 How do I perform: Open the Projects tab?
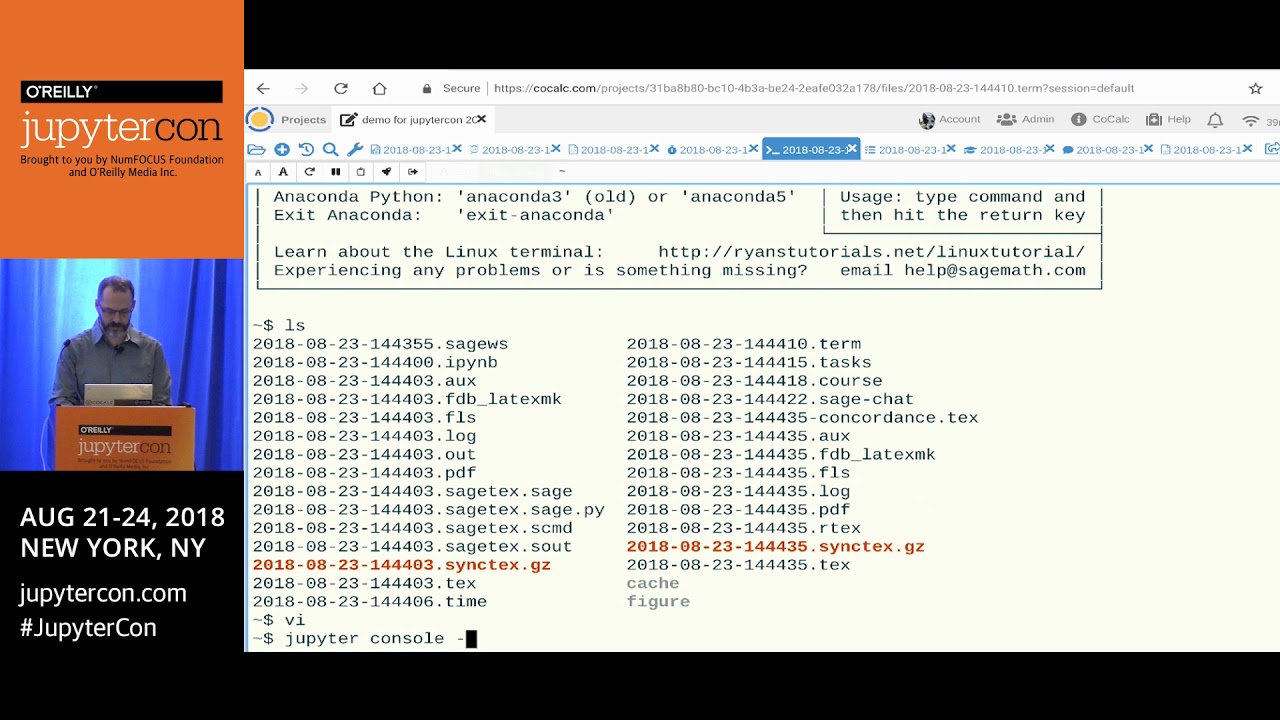303,120
